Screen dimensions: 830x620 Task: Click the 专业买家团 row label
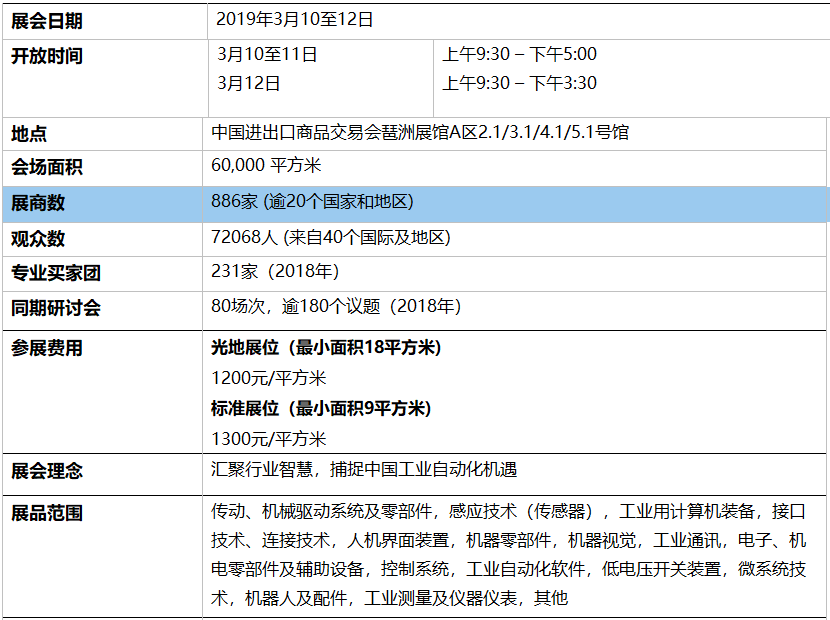(56, 273)
